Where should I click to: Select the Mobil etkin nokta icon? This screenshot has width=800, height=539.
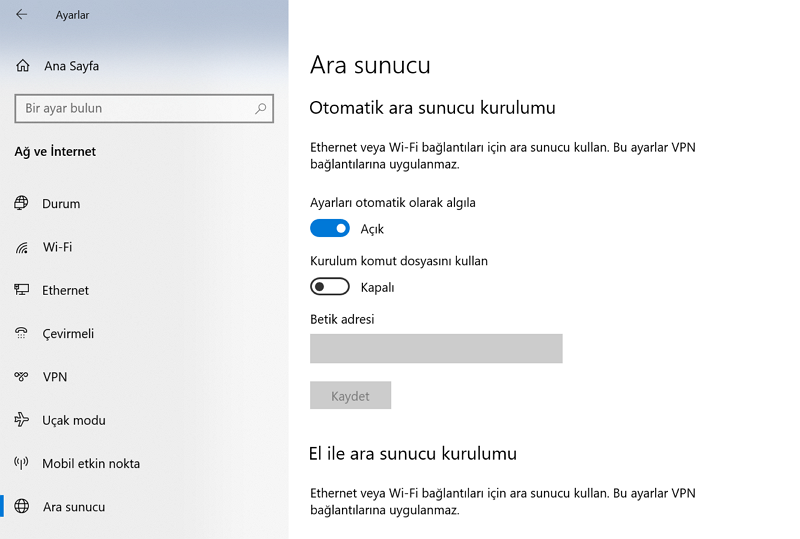[22, 464]
